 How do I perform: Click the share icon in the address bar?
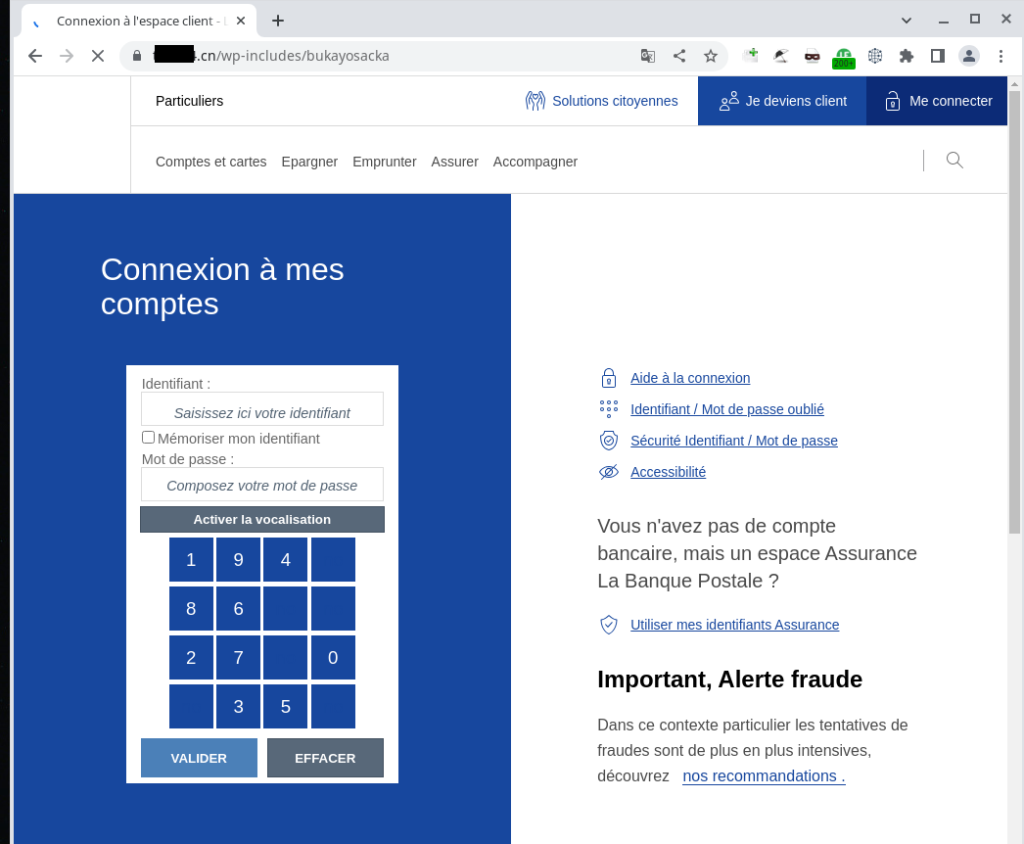point(679,56)
